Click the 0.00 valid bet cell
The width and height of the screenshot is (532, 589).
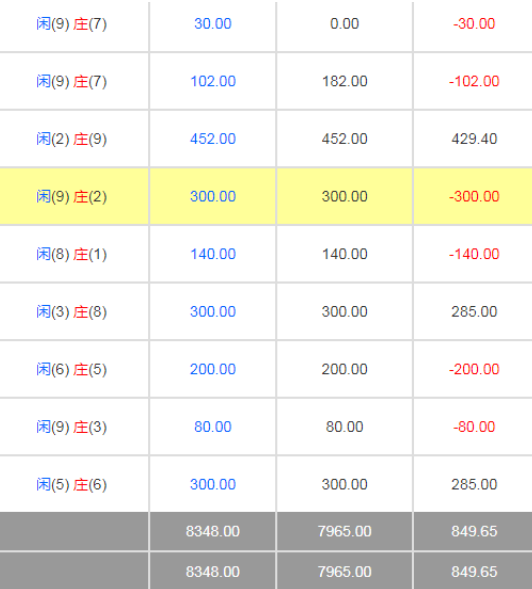tap(345, 24)
